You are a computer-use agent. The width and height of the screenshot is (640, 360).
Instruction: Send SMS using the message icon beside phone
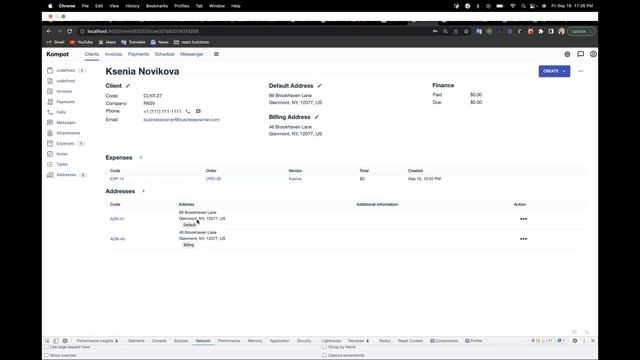(x=198, y=111)
